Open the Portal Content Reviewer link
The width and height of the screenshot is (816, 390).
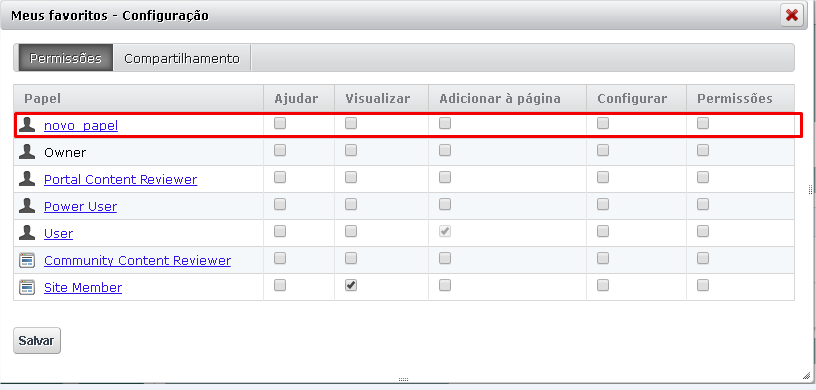coord(120,180)
